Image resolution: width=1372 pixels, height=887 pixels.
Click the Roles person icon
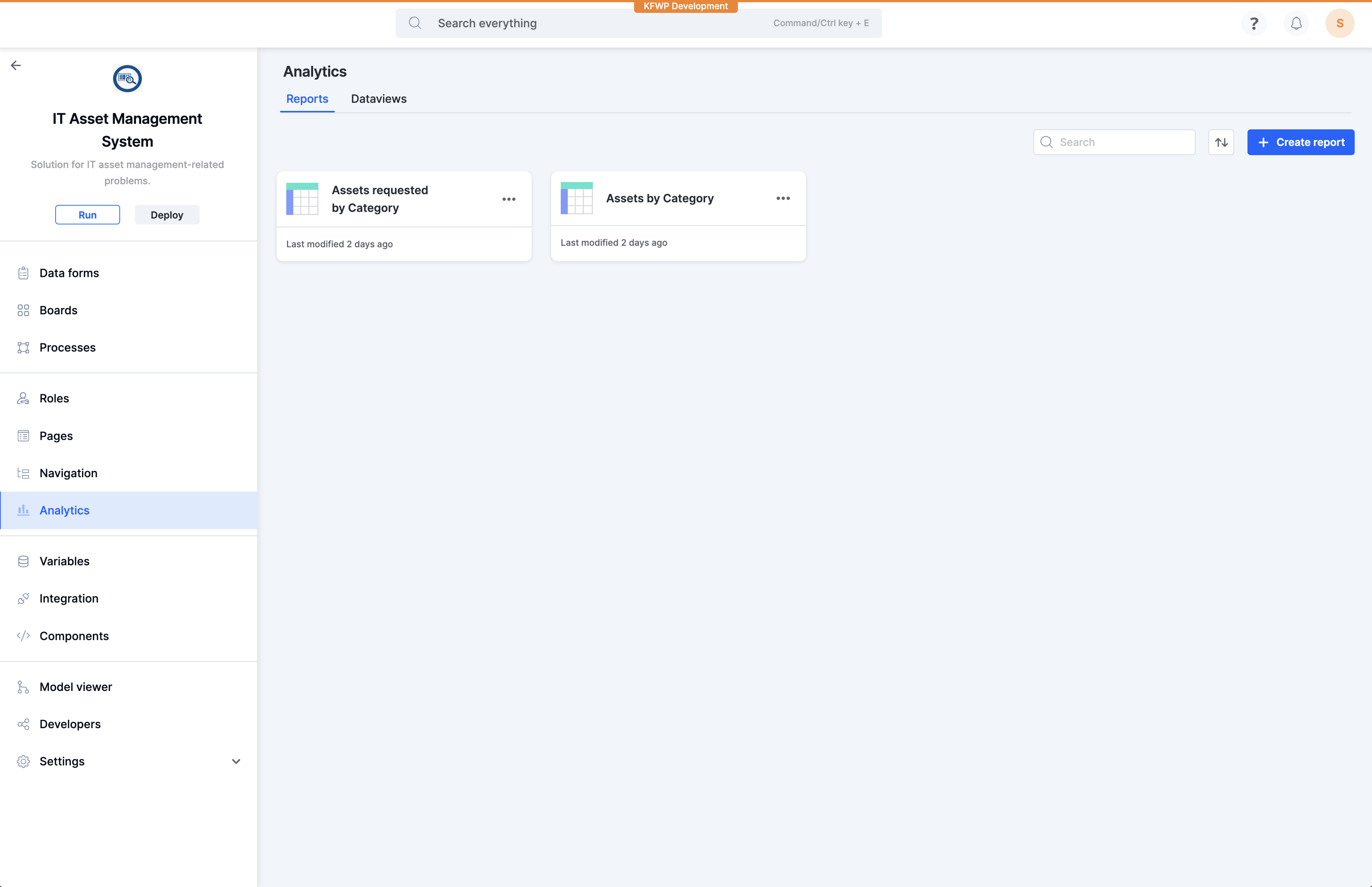point(23,399)
